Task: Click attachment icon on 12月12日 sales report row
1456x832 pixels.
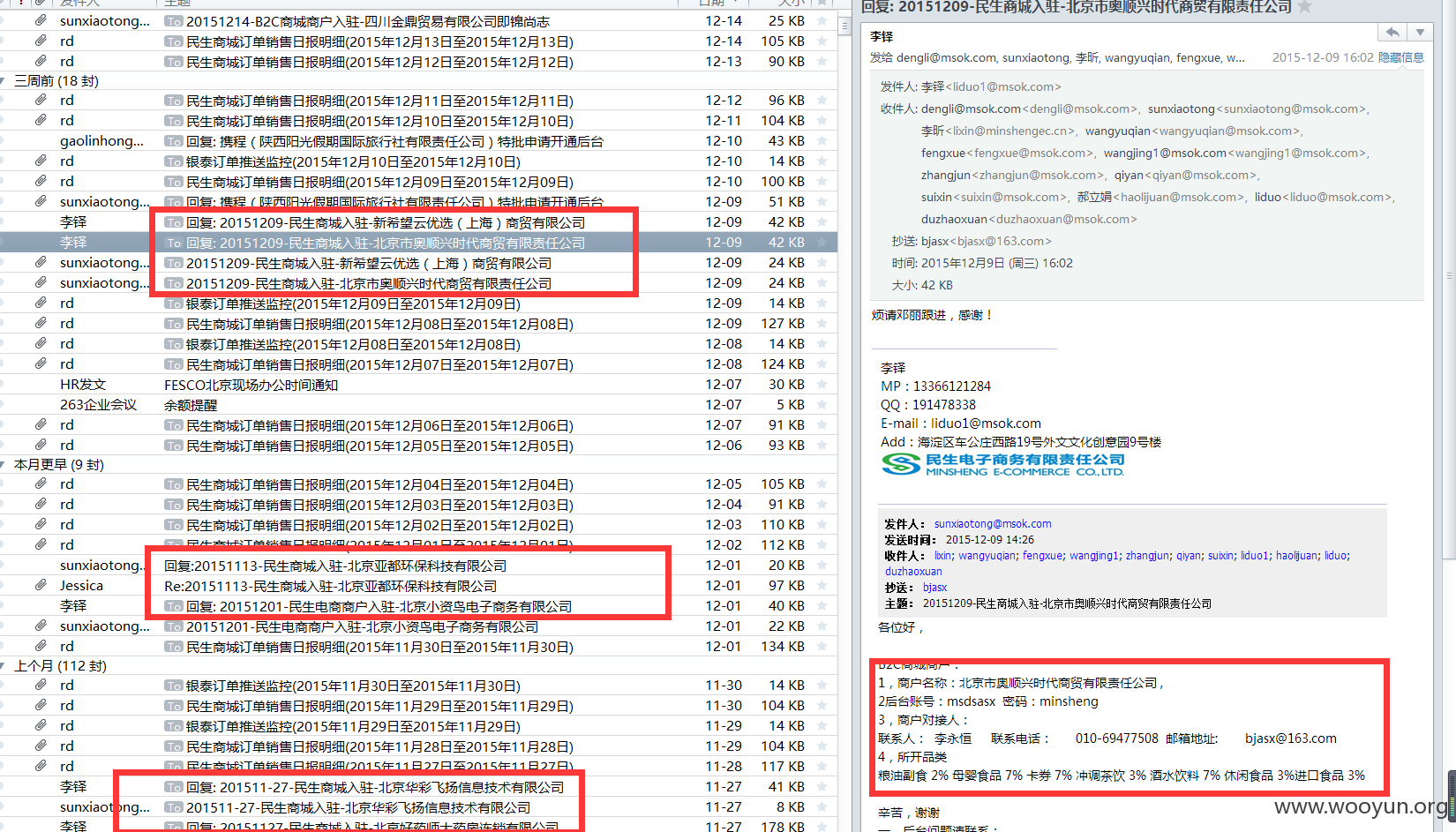Action: [41, 61]
